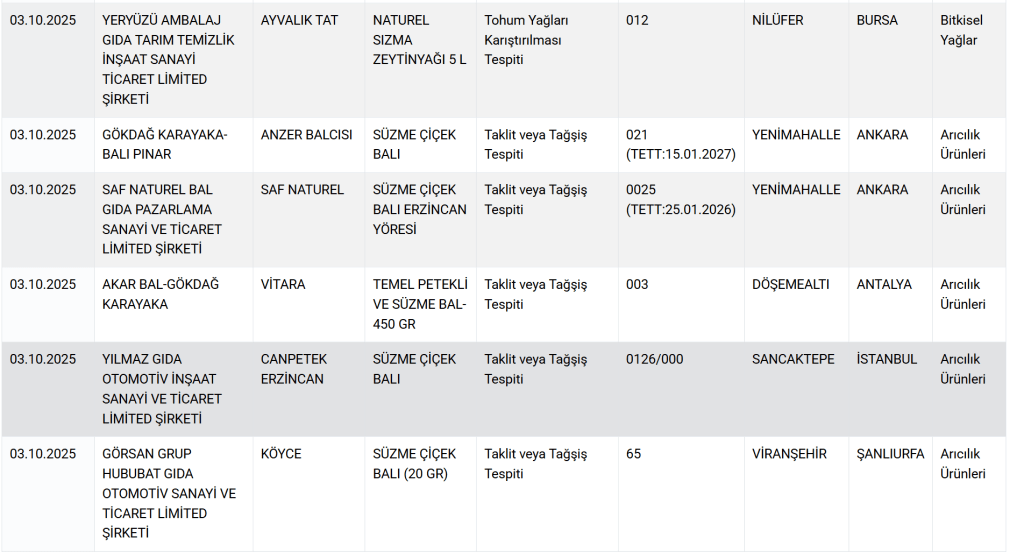The image size is (1024, 552).
Task: Select the VİTARA brand cell
Action: 283,284
